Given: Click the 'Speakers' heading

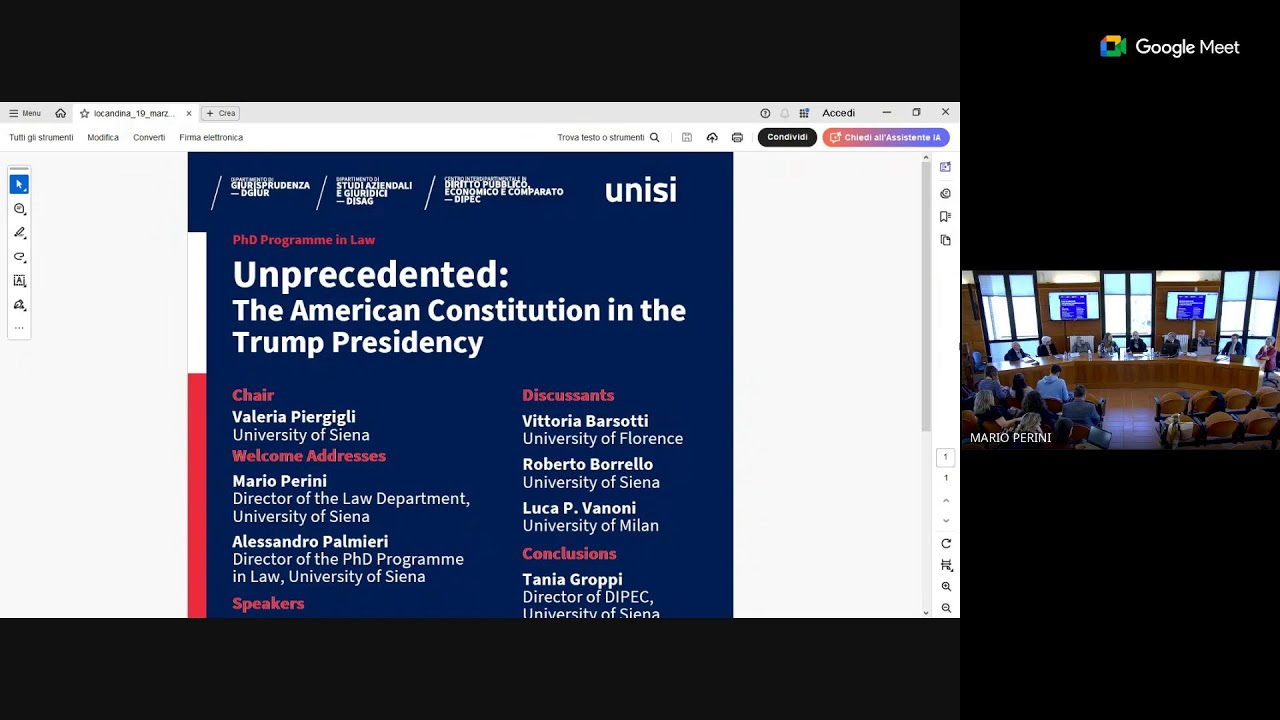Looking at the screenshot, I should (x=268, y=604).
